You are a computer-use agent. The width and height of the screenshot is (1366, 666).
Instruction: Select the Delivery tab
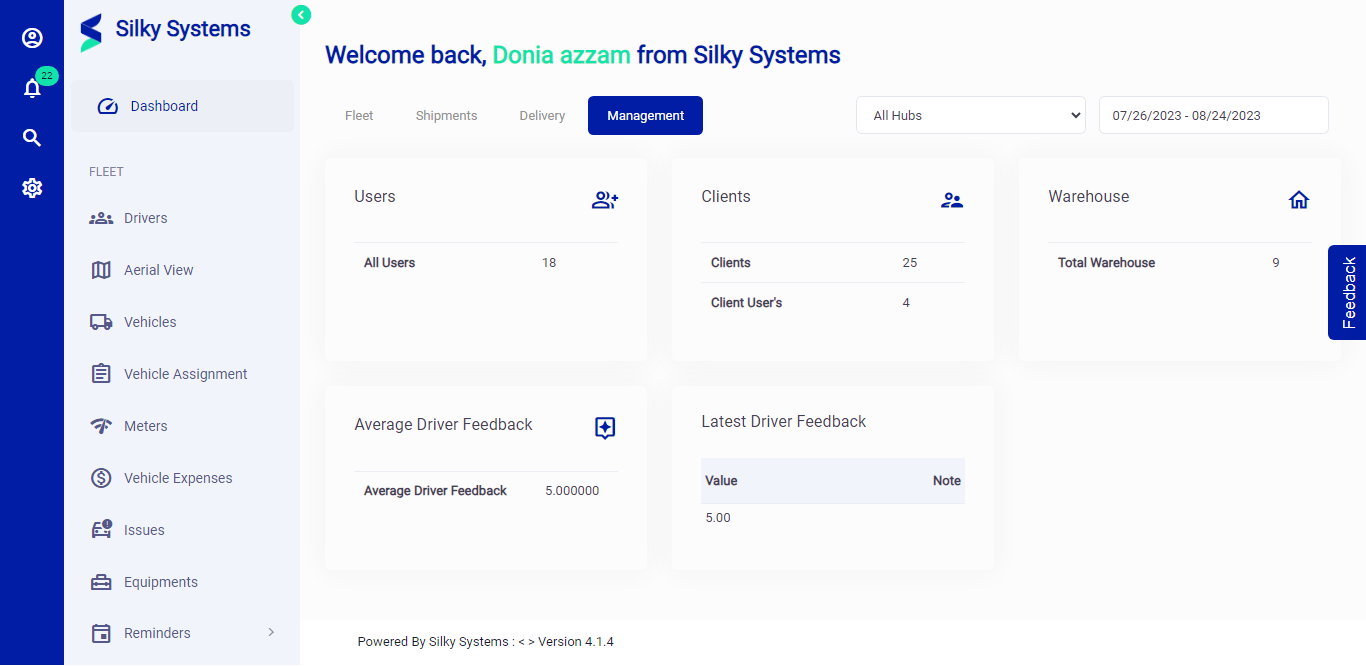[542, 115]
